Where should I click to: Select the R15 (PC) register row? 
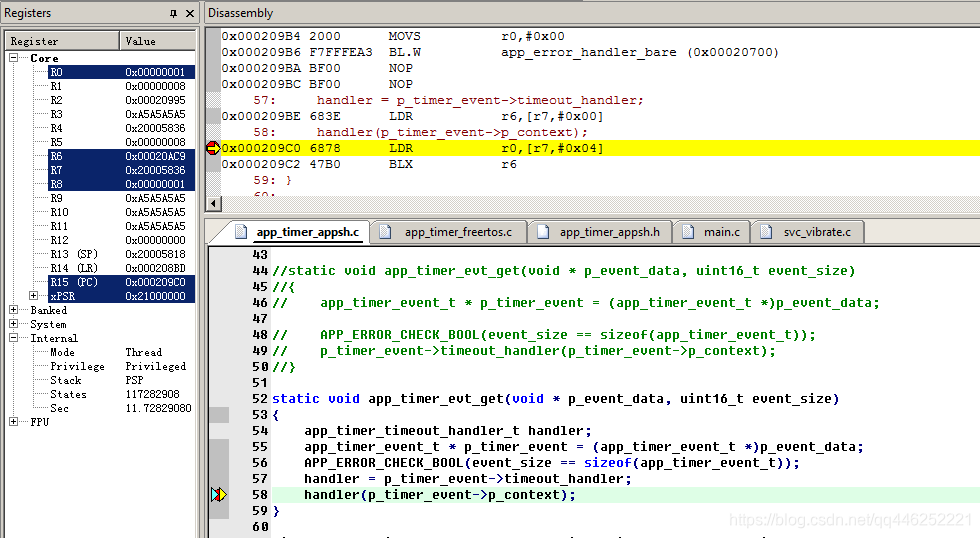click(74, 282)
